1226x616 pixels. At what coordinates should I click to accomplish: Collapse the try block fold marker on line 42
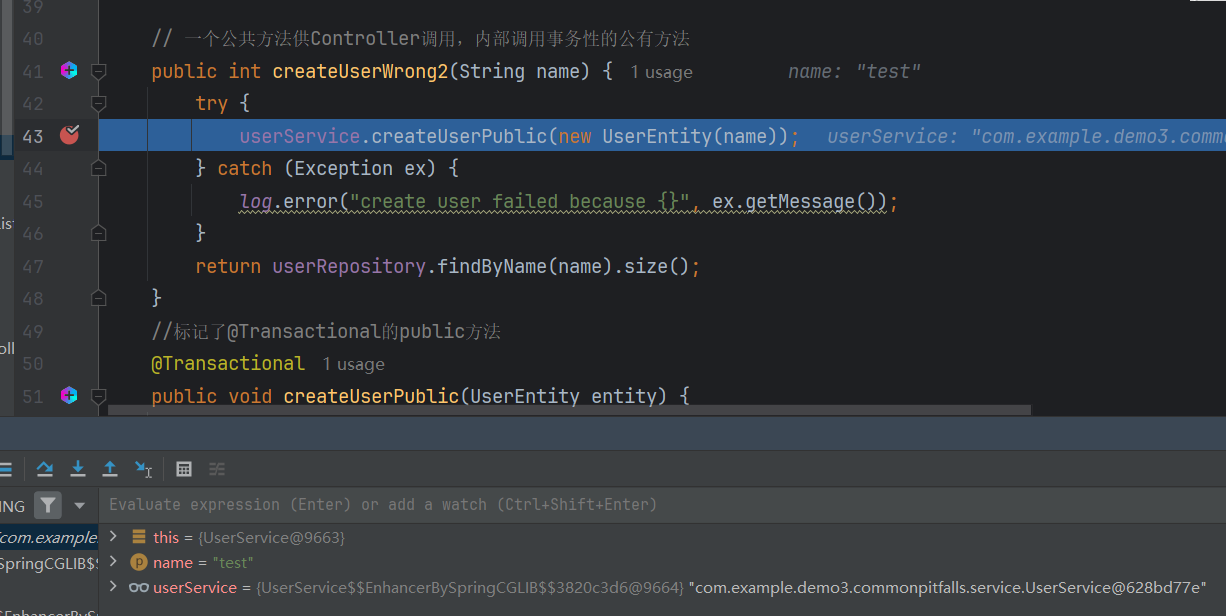click(x=98, y=104)
